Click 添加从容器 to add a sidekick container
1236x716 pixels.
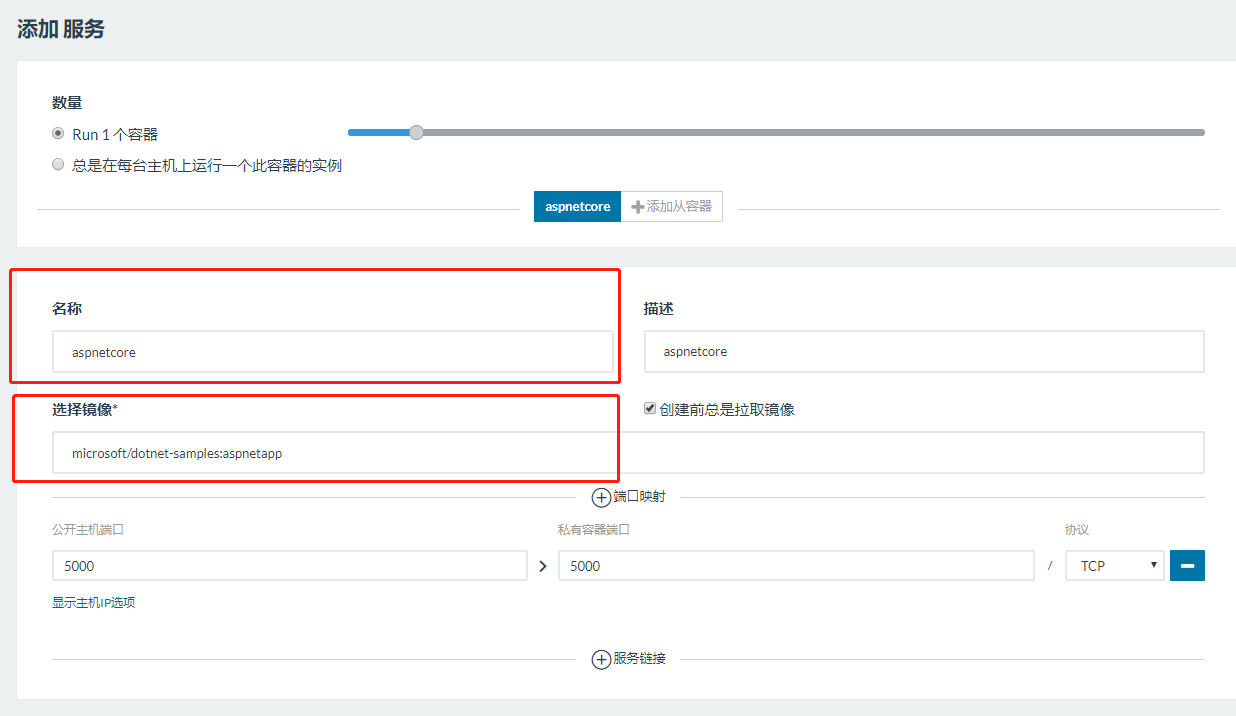tap(672, 206)
